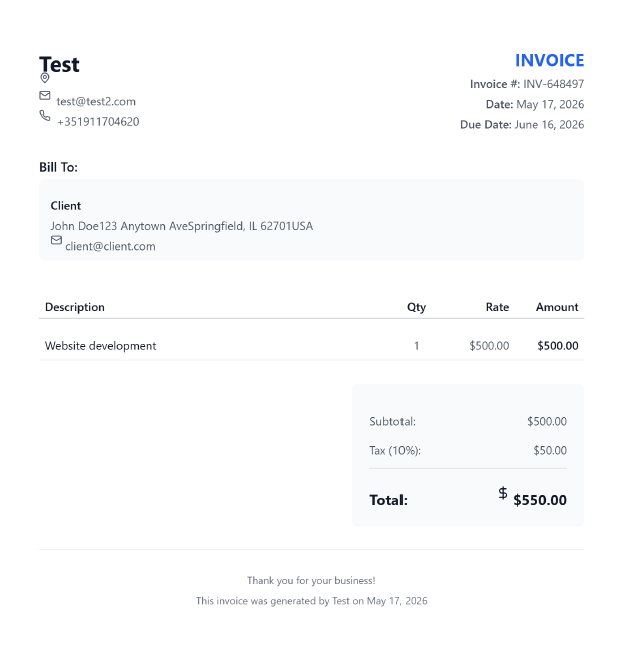Click the $550.00 total amount
This screenshot has width=619, height=647.
click(x=540, y=500)
